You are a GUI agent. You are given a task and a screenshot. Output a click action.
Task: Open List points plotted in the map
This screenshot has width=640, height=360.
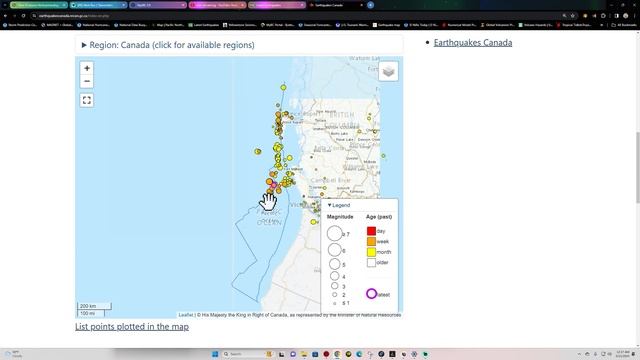point(132,327)
